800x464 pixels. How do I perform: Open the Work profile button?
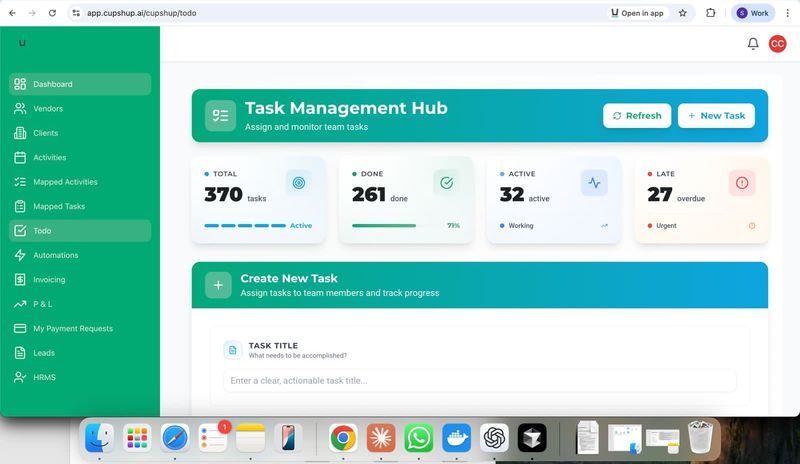coord(753,13)
